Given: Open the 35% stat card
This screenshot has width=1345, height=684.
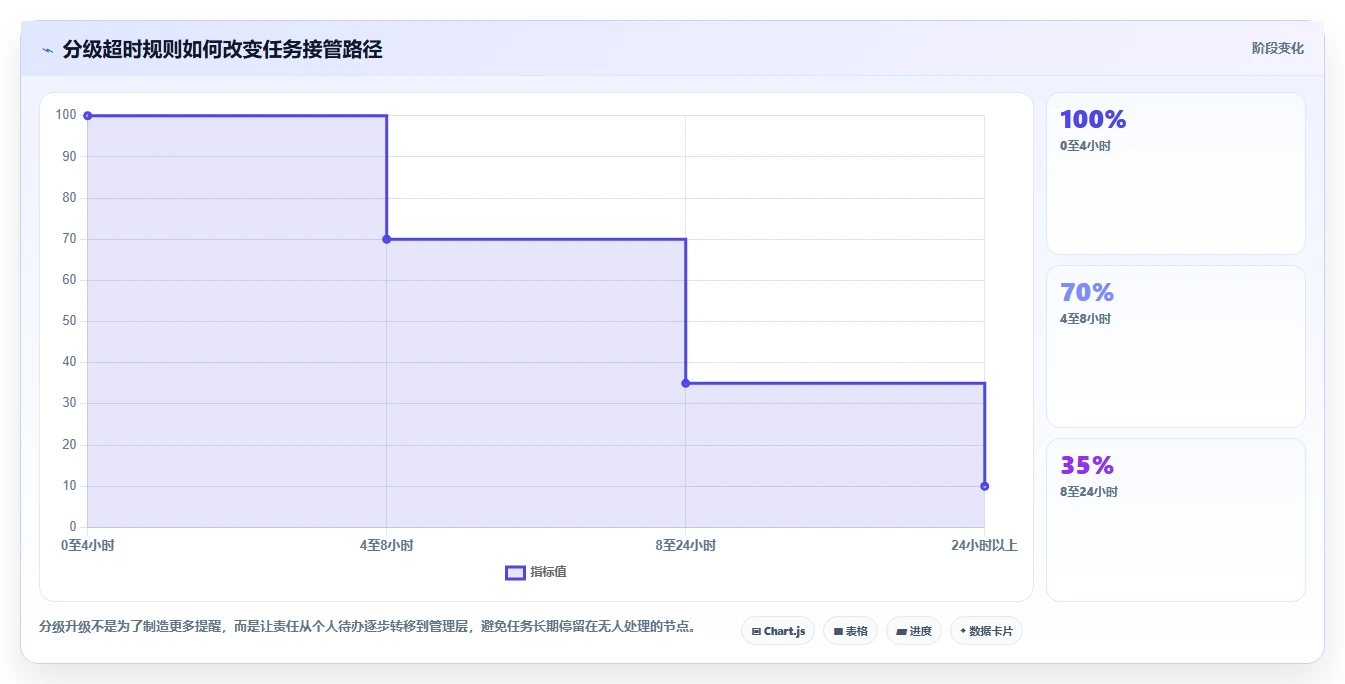Looking at the screenshot, I should tap(1175, 520).
